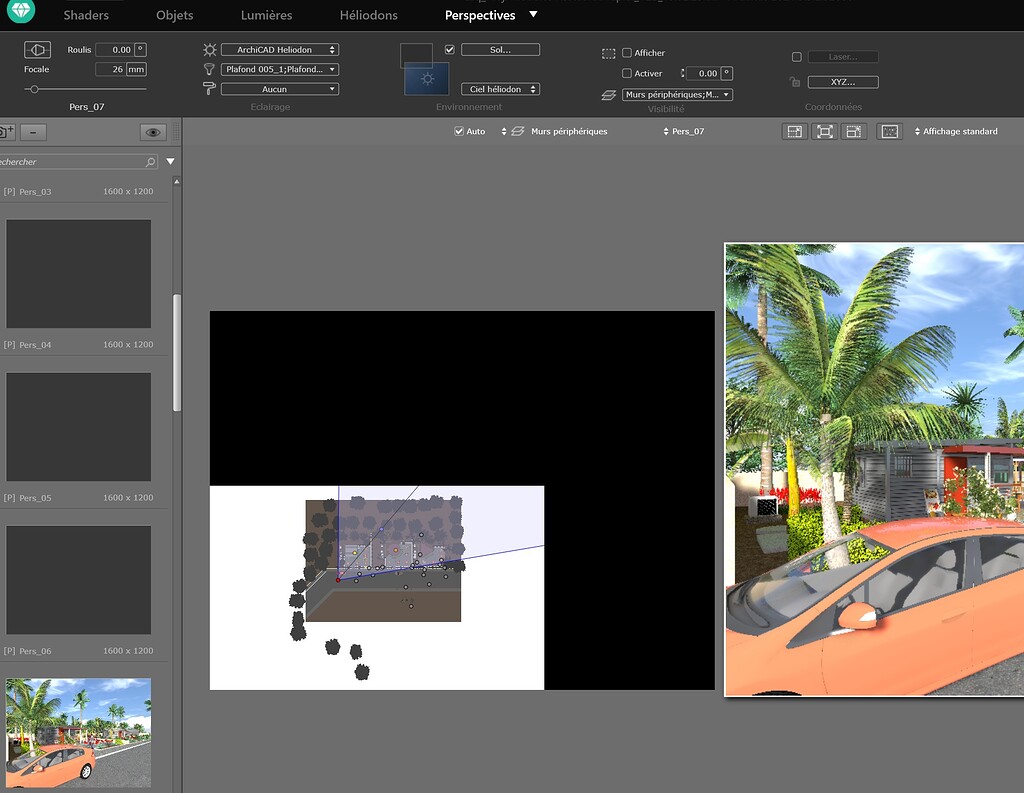This screenshot has width=1024, height=793.
Task: Select the Pers_06 view thumbnail
Action: [x=78, y=580]
